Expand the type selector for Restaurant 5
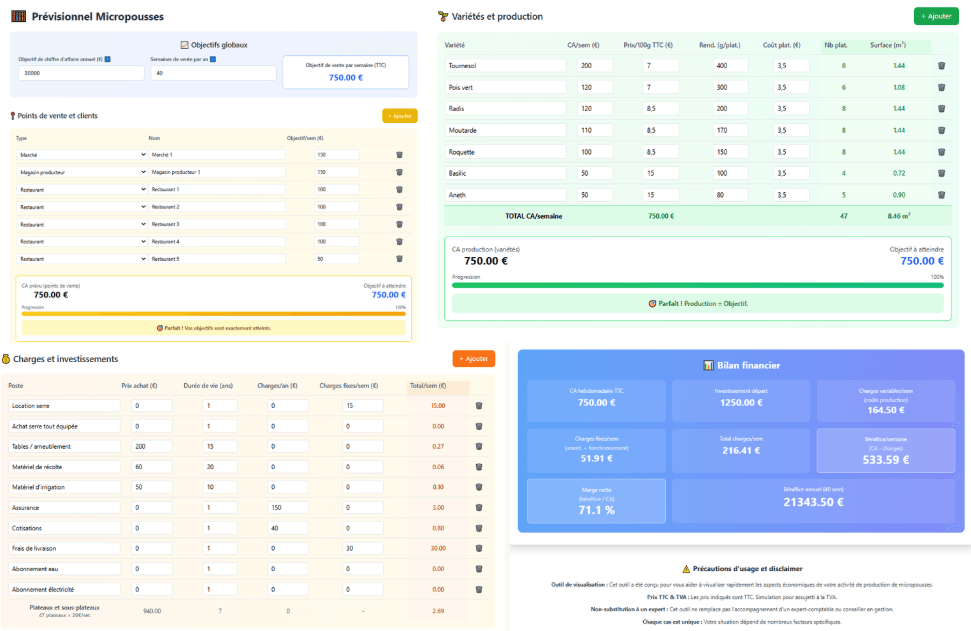The image size is (971, 631). click(82, 259)
